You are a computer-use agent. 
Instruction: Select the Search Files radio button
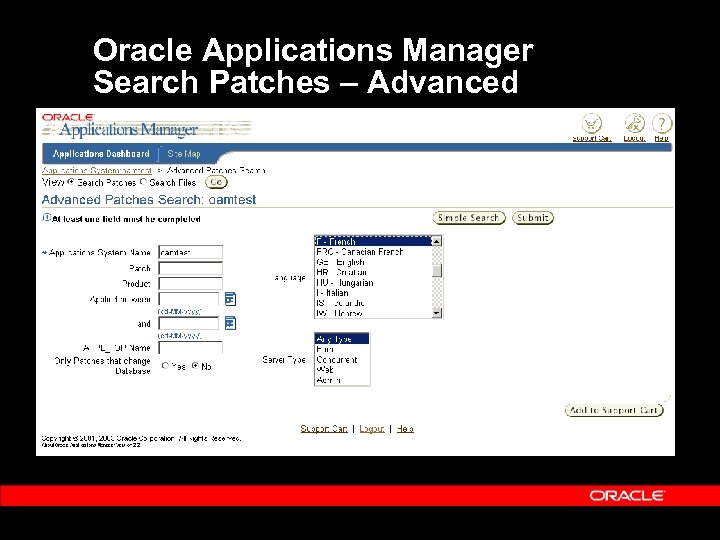[143, 182]
